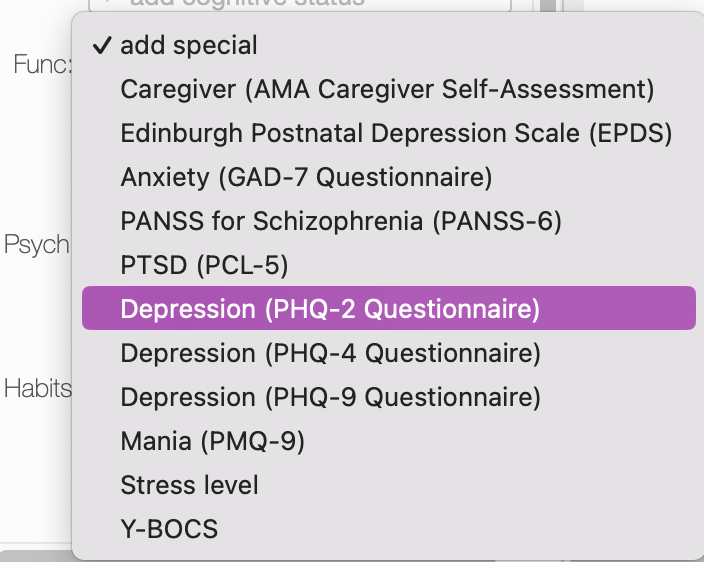Choose Caregiver (AMA Caregiver Self-Assessment)
The image size is (704, 562).
click(387, 89)
